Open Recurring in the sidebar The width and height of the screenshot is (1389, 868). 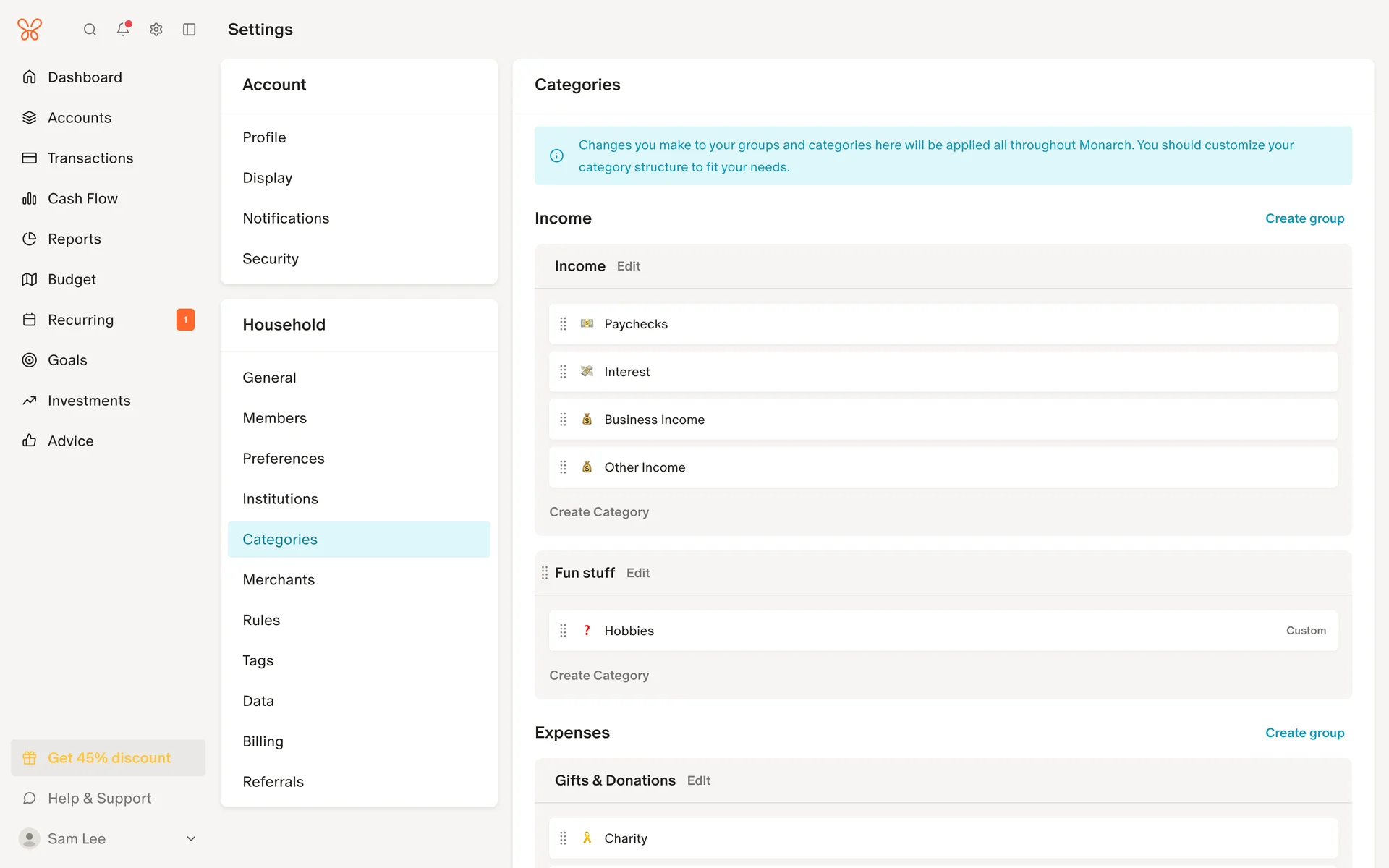point(80,320)
